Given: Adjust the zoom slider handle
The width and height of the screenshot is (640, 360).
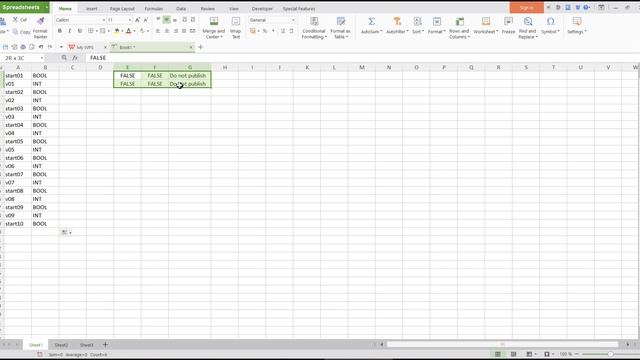Looking at the screenshot, I should (x=610, y=354).
